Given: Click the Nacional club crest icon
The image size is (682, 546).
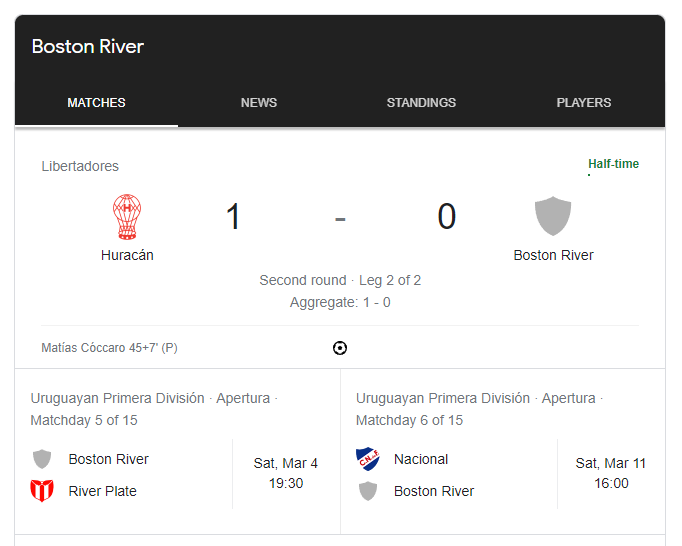Looking at the screenshot, I should click(x=368, y=459).
